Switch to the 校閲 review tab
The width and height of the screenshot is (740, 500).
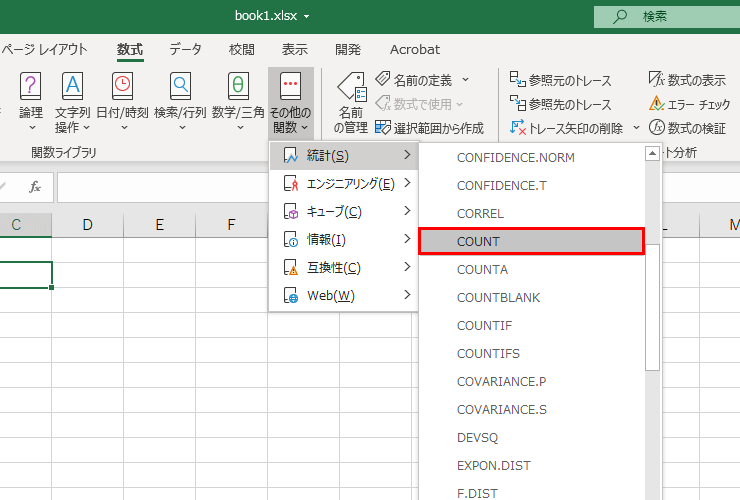[242, 49]
